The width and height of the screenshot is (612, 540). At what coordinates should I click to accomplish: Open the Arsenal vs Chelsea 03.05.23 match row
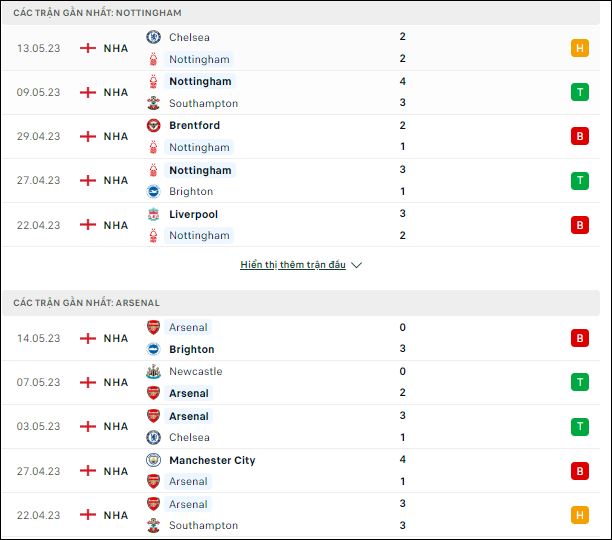[x=301, y=426]
